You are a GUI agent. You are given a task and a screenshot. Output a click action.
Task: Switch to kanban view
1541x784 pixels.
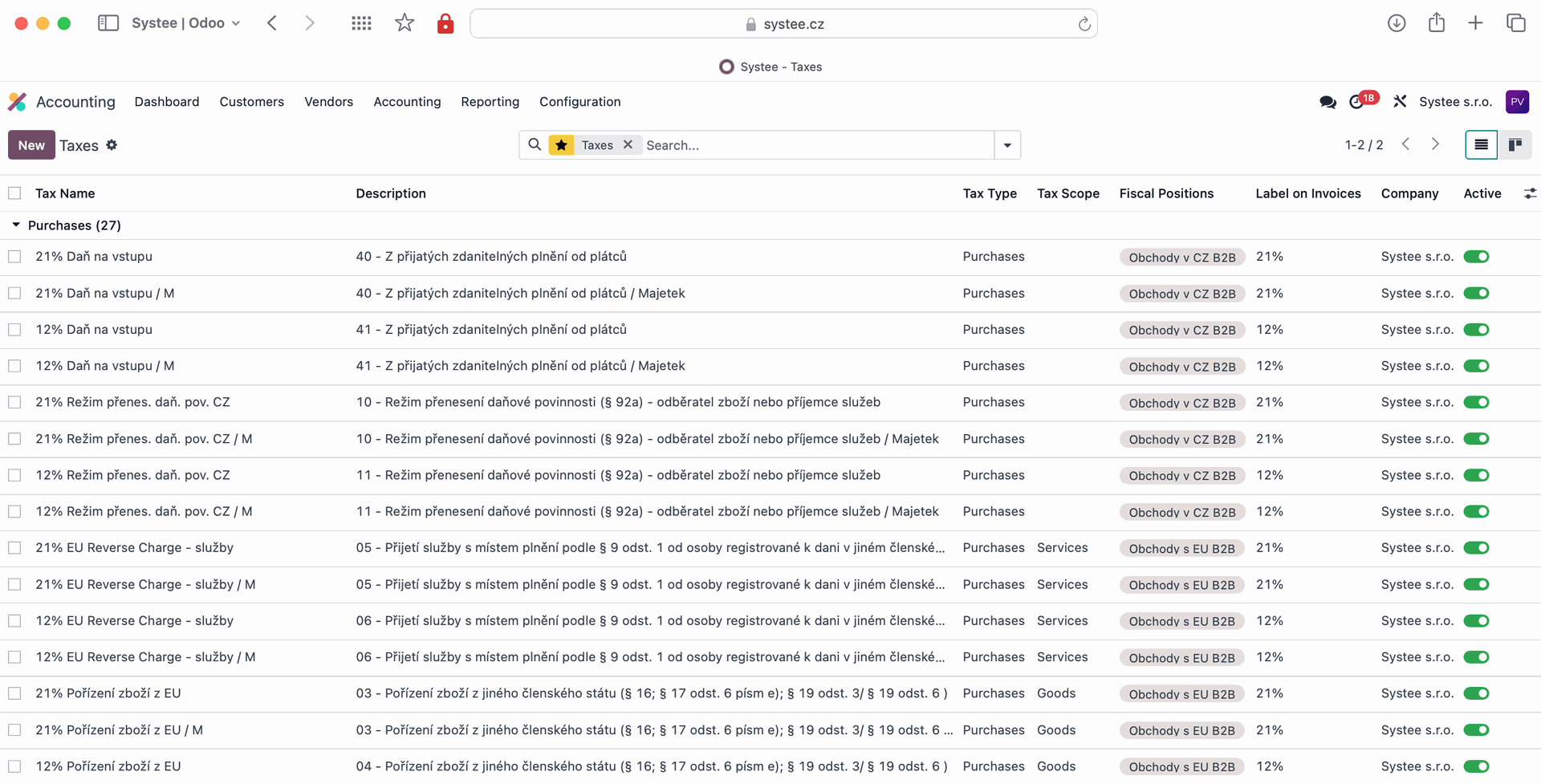click(1515, 145)
